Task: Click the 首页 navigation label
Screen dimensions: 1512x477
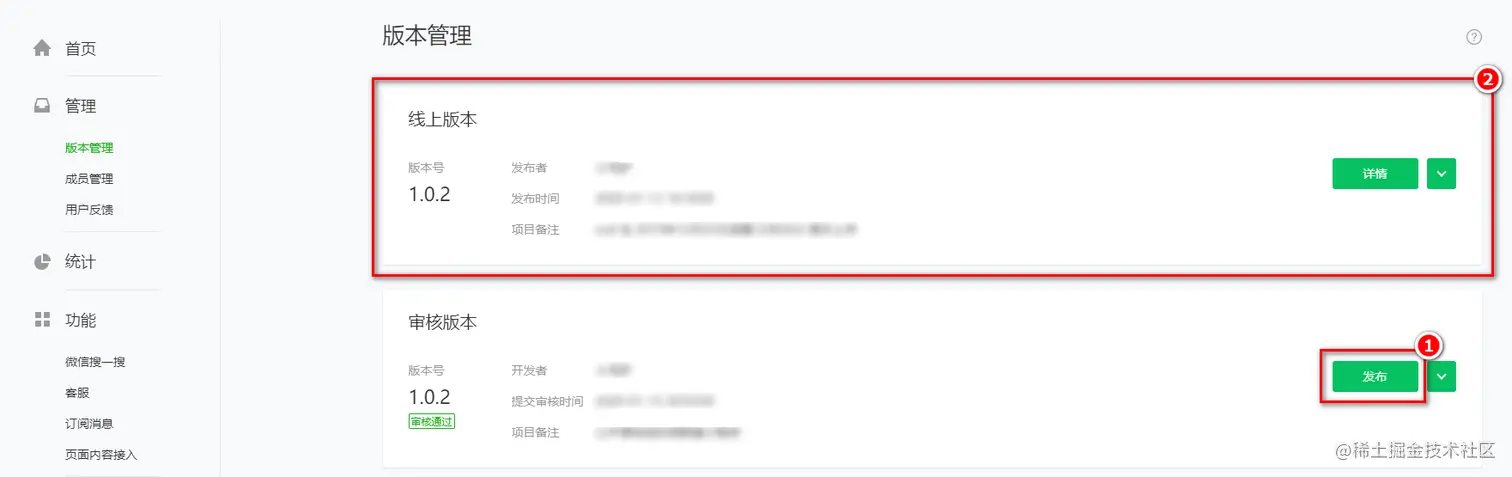Action: click(x=81, y=49)
